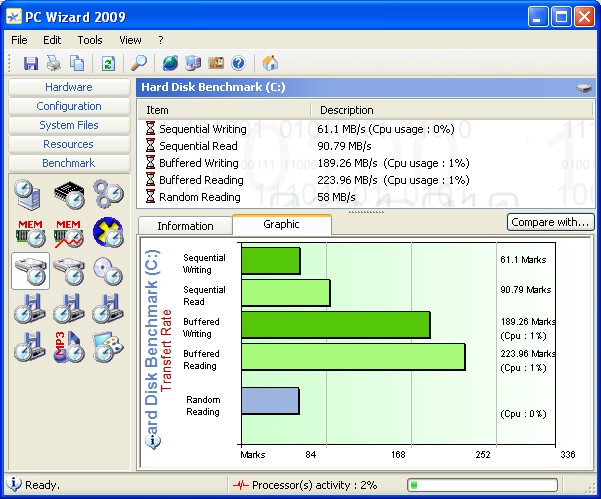Open search with the magnifying glass icon
The height and width of the screenshot is (499, 601).
(139, 63)
